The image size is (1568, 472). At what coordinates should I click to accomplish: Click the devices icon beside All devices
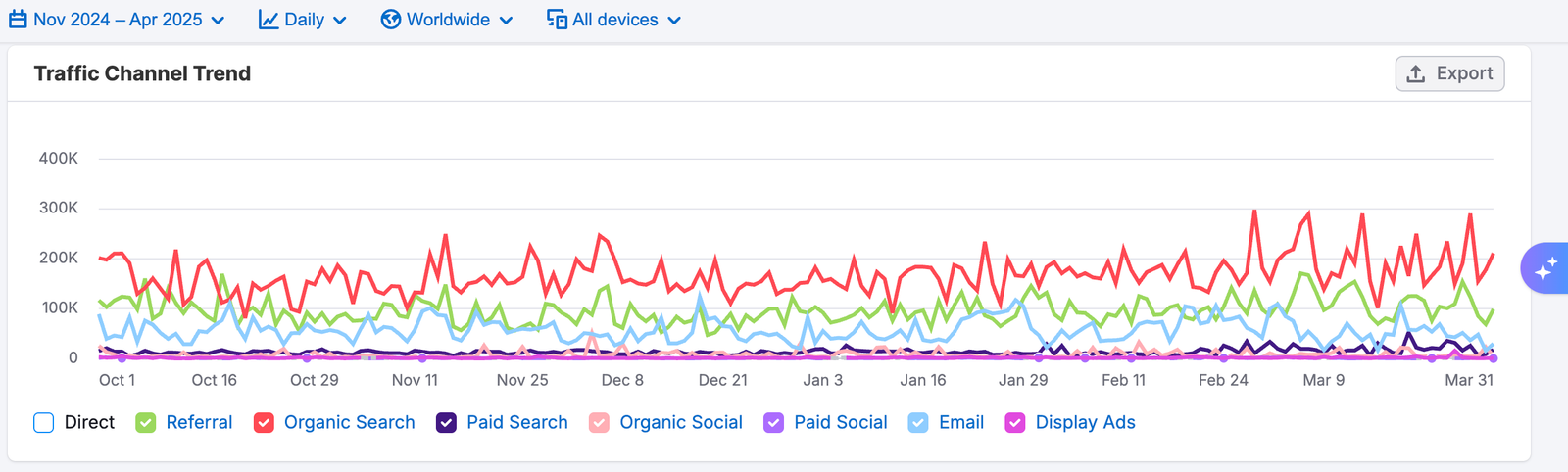coord(557,20)
